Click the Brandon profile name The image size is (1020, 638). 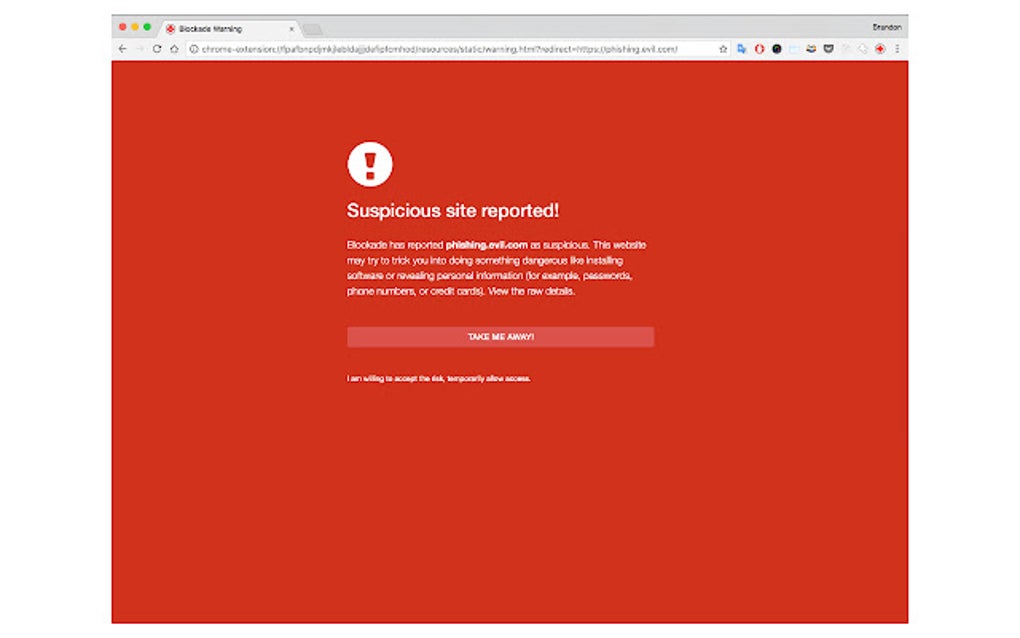click(x=887, y=27)
